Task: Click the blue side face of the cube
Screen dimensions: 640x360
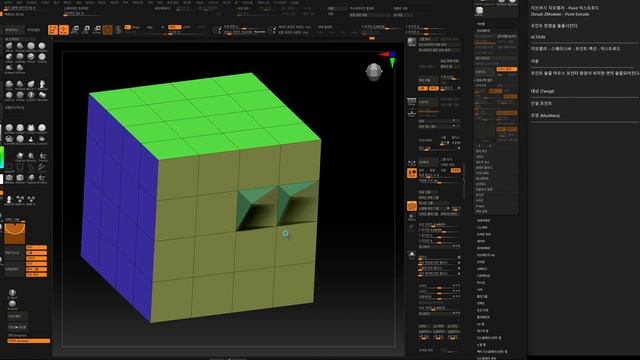Action: click(120, 208)
